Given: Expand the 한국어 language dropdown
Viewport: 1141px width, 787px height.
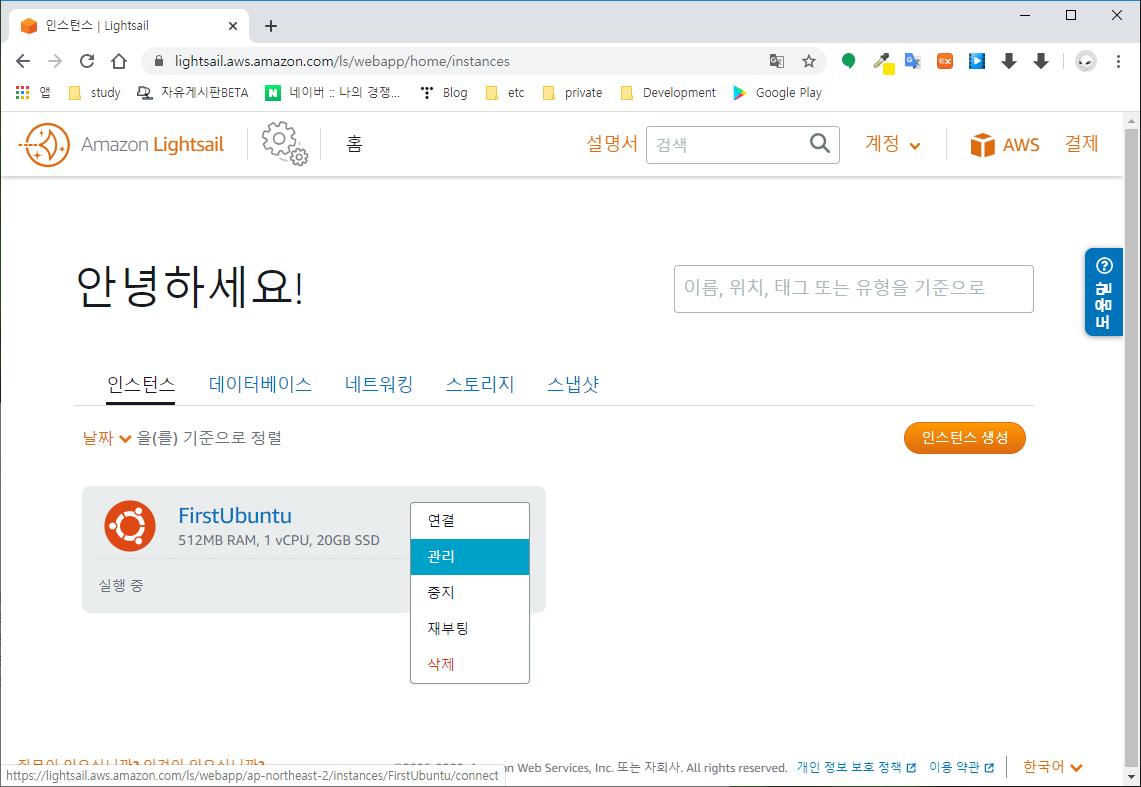Looking at the screenshot, I should click(x=1052, y=767).
